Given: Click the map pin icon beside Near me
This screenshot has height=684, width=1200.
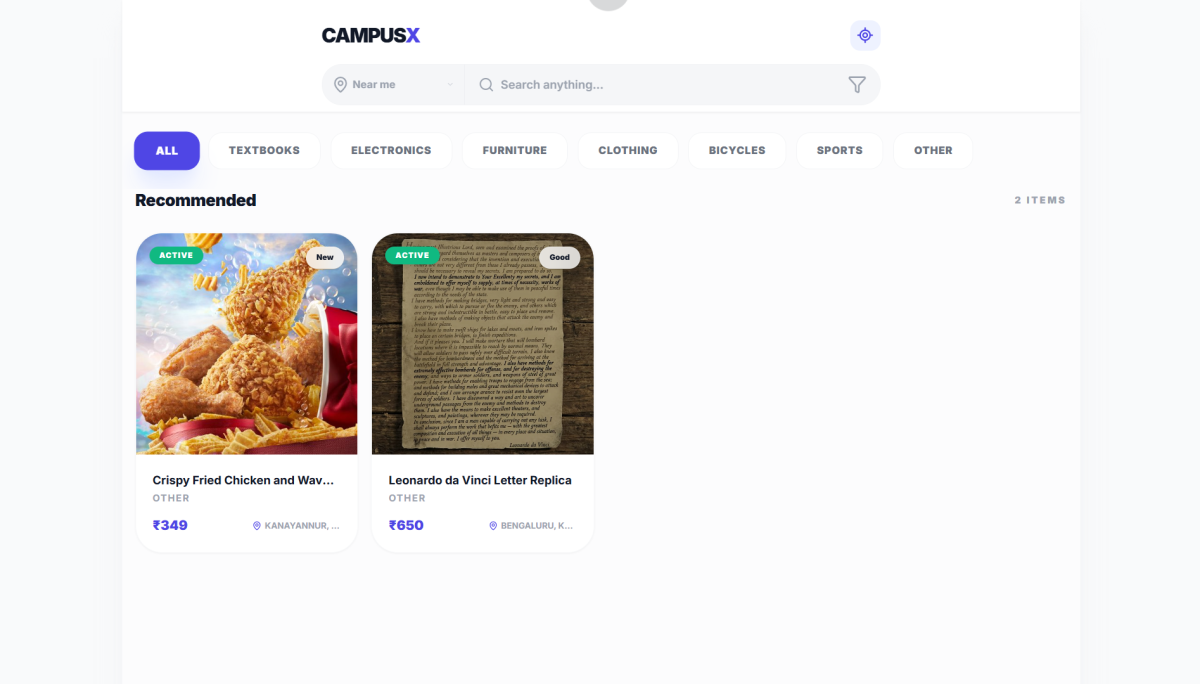Looking at the screenshot, I should click(x=340, y=85).
